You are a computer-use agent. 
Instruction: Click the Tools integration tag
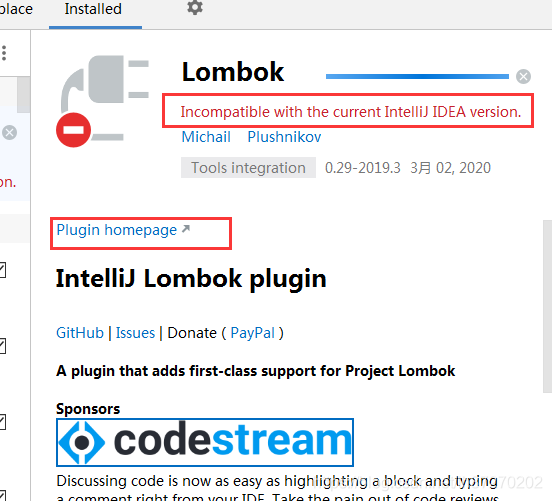pos(248,168)
